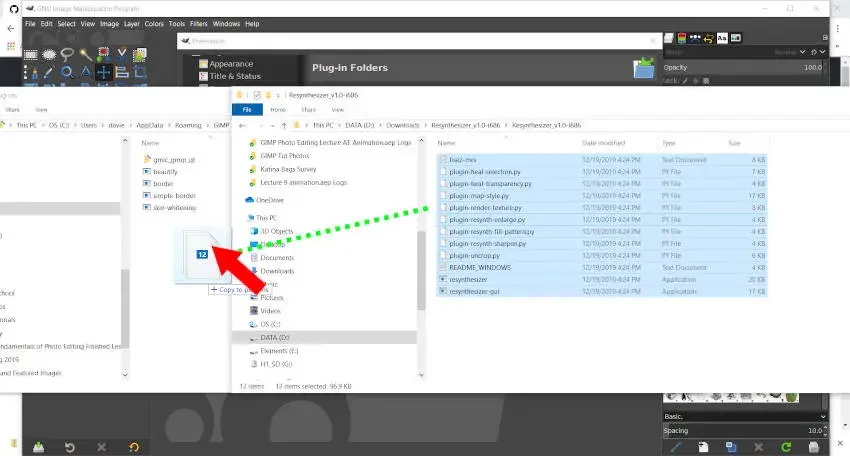Open quick access toolbar dropdown arrow in Explorer

click(278, 95)
